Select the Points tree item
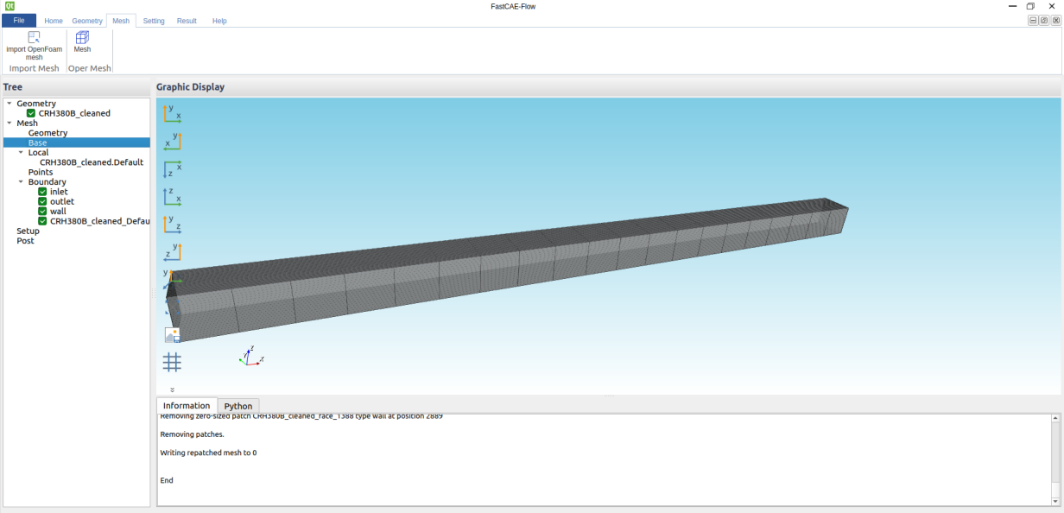 tap(41, 172)
